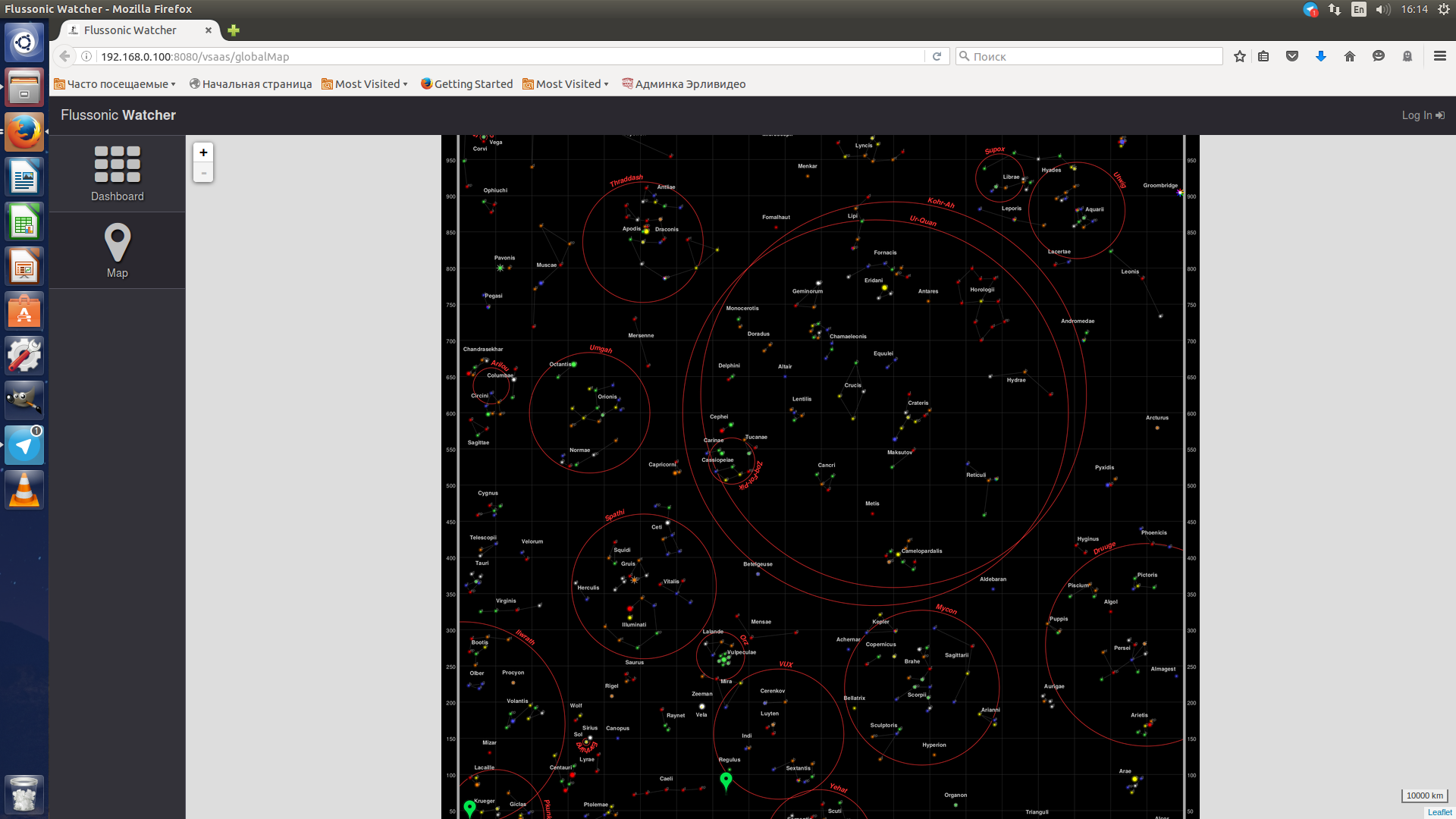Select the green map marker near Regulus
The image size is (1456, 819).
pos(726,780)
